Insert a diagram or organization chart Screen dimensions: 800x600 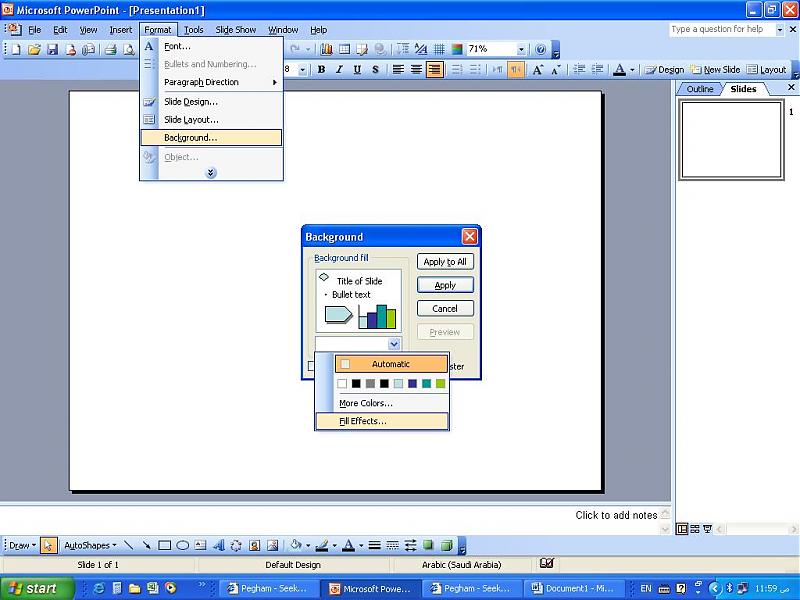coord(236,545)
